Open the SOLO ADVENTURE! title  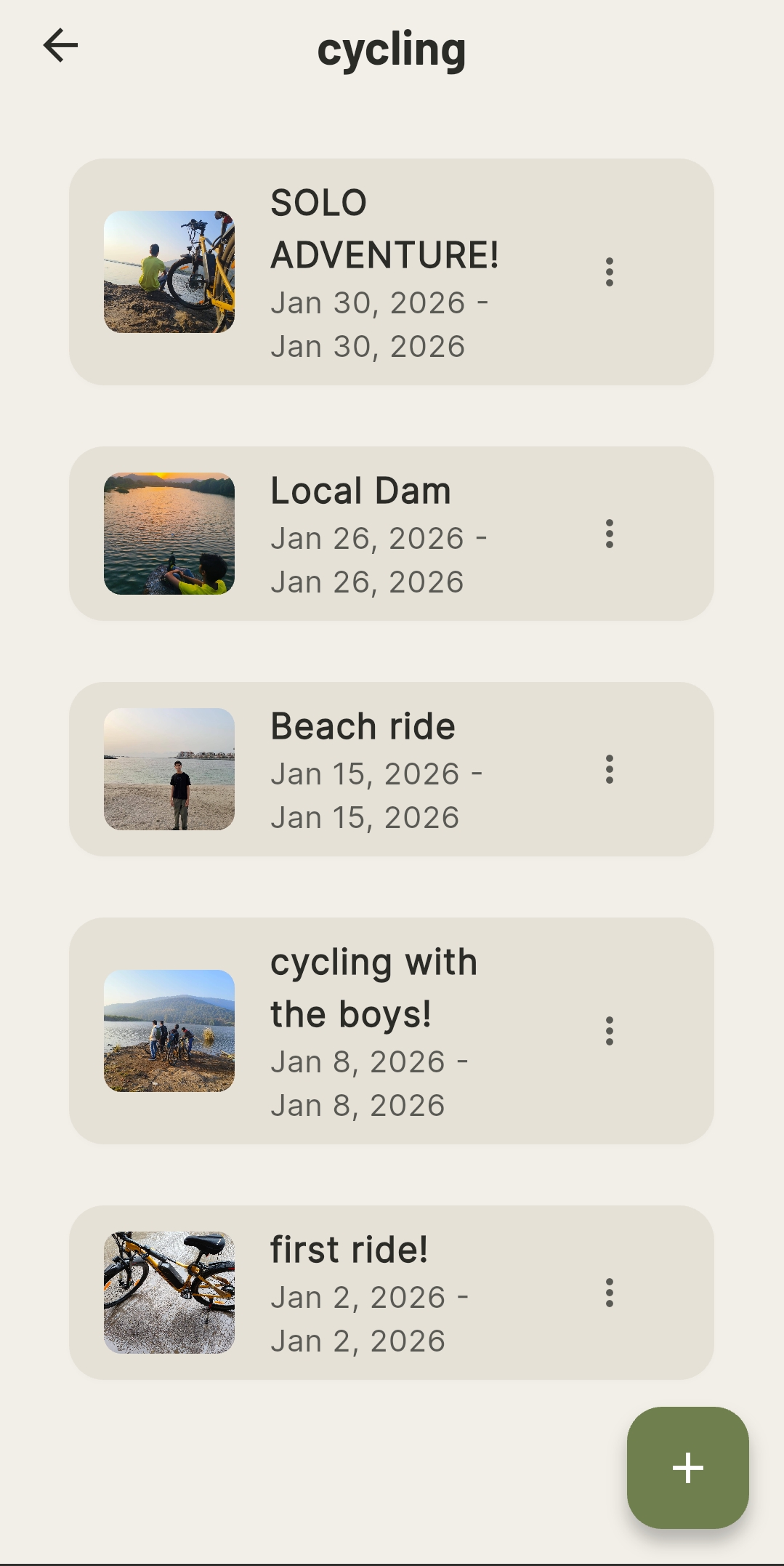coord(384,228)
